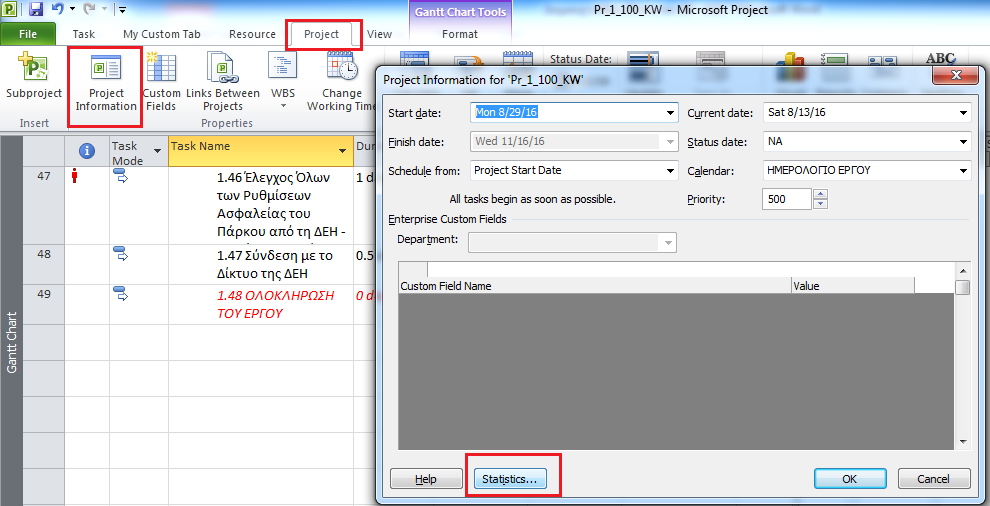
Task: Click the Department dropdown field
Action: click(572, 243)
